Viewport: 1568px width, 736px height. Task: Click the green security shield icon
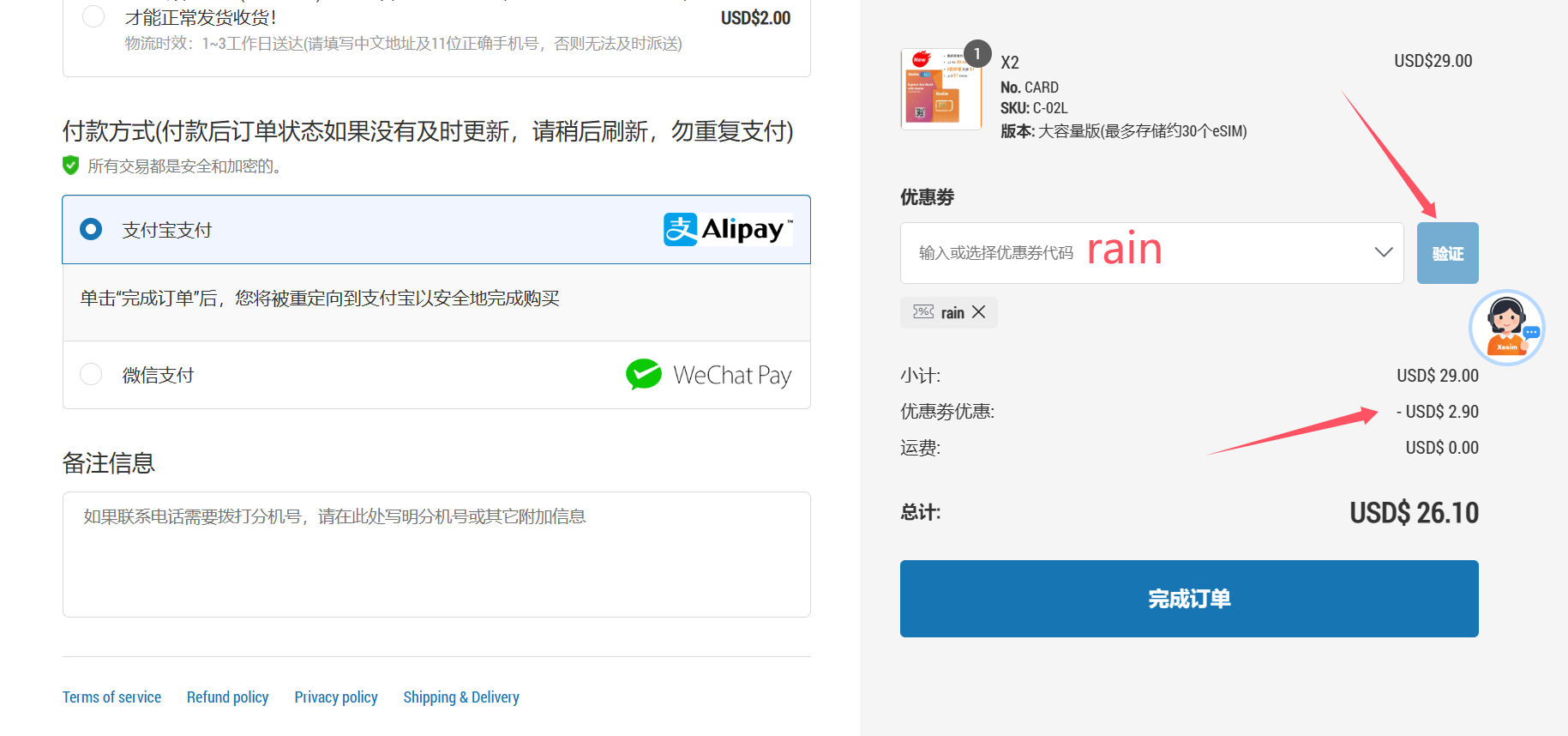pyautogui.click(x=71, y=165)
